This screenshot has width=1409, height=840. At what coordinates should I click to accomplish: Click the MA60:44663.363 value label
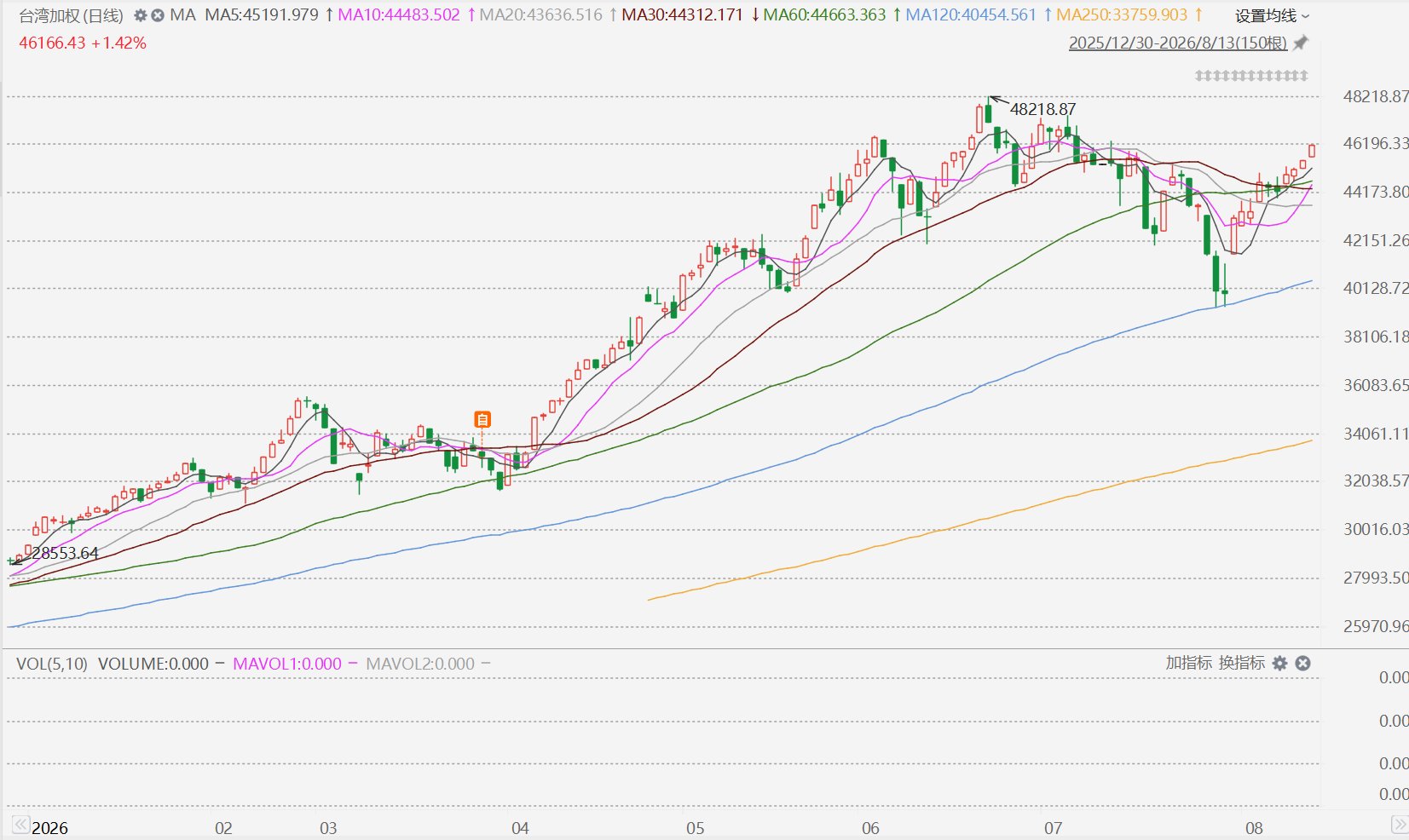pyautogui.click(x=824, y=15)
